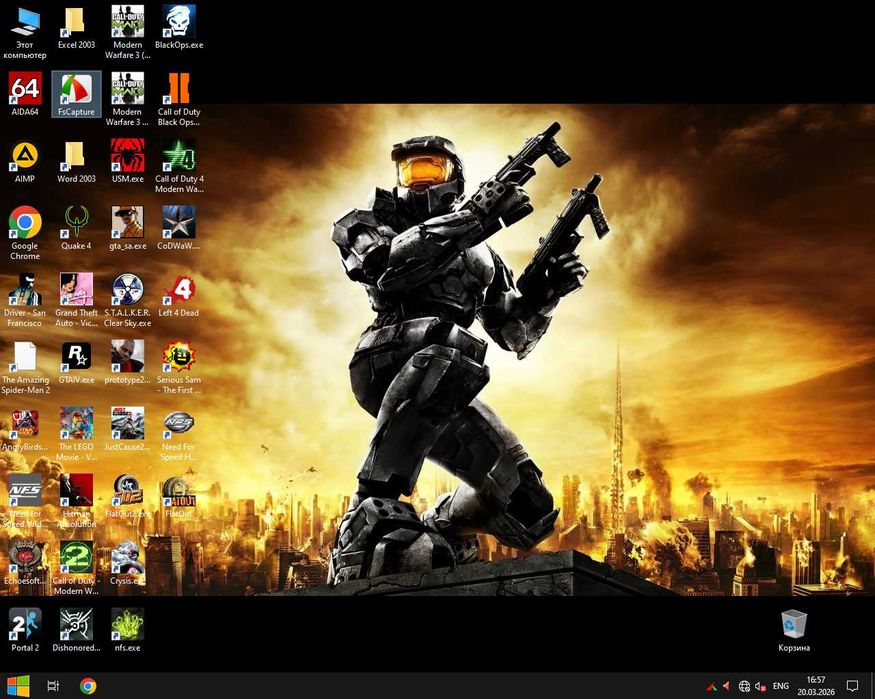Viewport: 875px width, 699px height.
Task: Switch the ENG input language indicator
Action: point(781,686)
